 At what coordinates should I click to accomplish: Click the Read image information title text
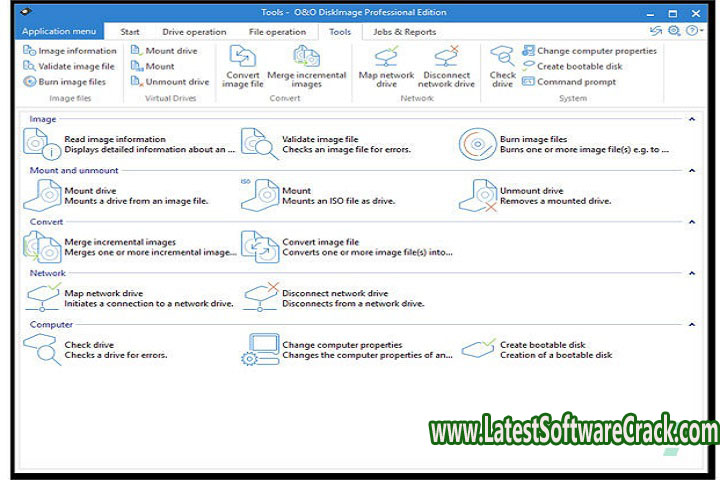point(115,139)
